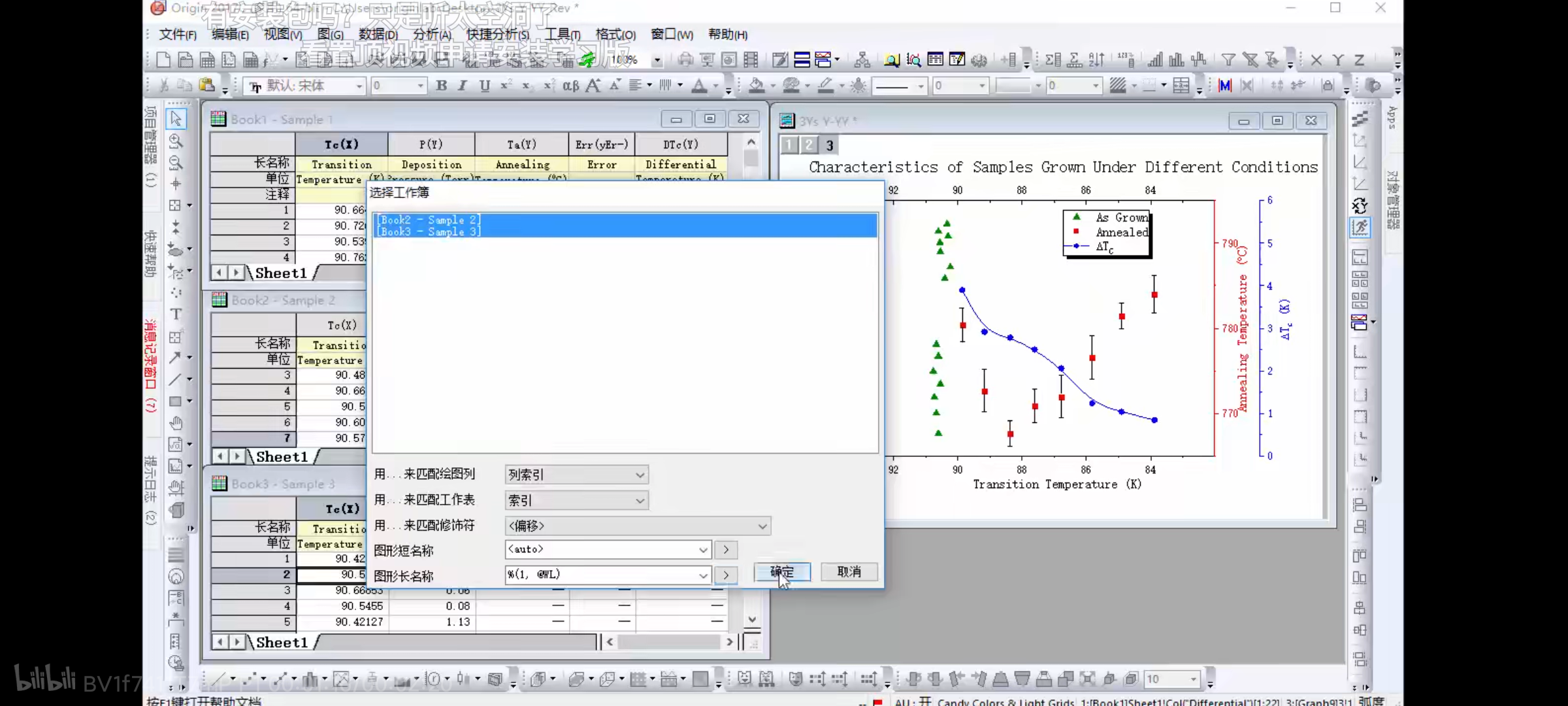Click the 取消 button

849,572
